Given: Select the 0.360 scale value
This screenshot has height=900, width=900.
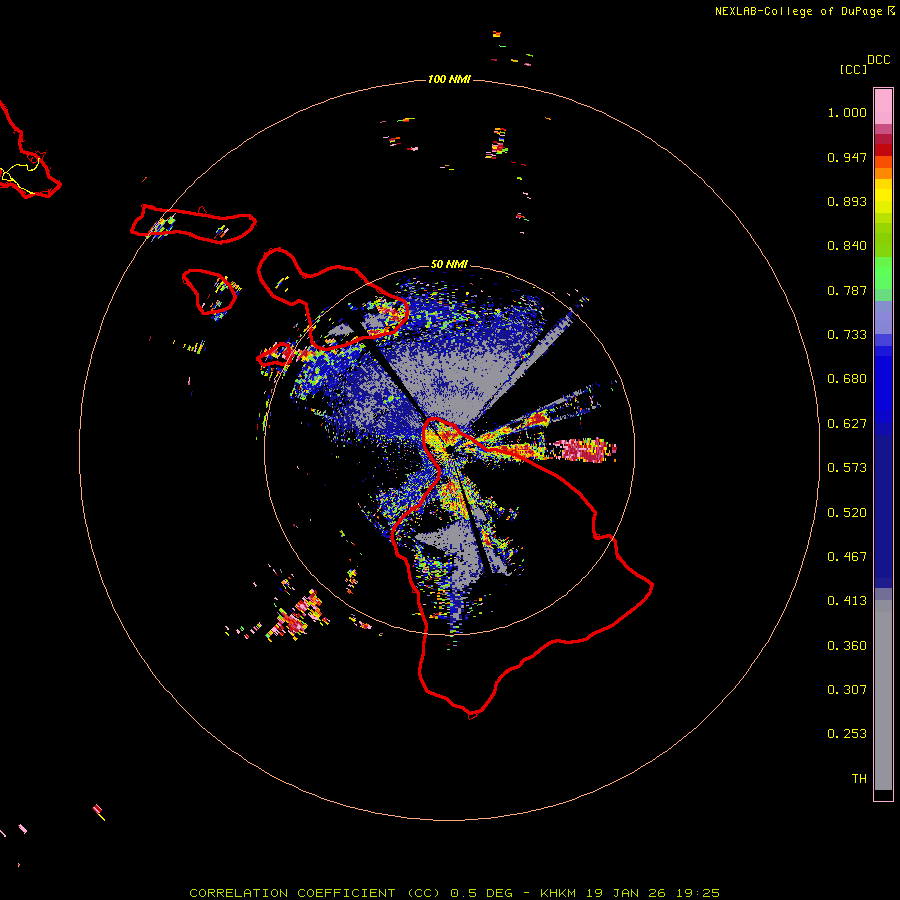Looking at the screenshot, I should pos(847,646).
